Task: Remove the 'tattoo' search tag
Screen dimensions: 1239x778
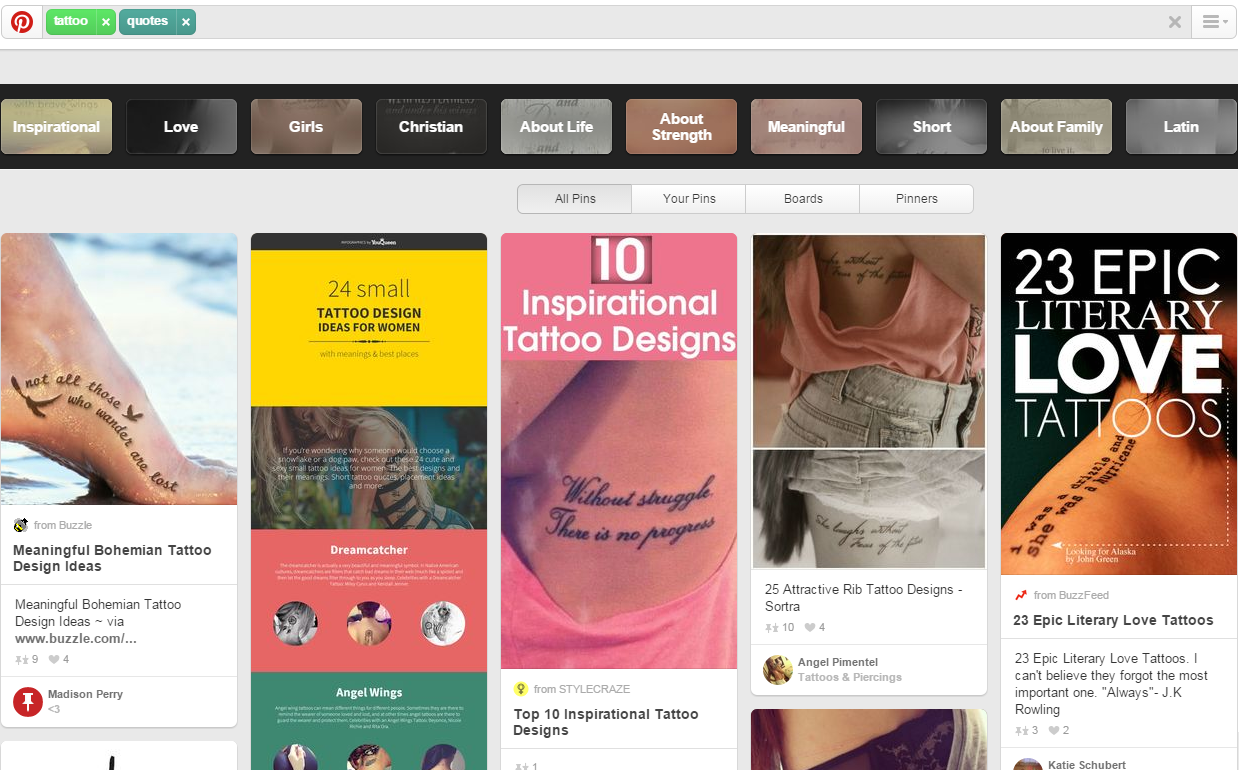Action: (106, 22)
